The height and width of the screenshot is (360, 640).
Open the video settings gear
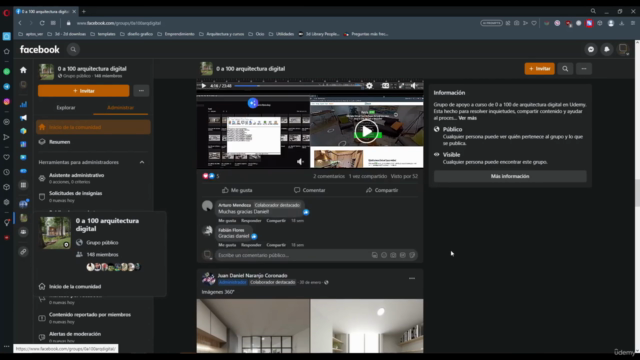(369, 86)
